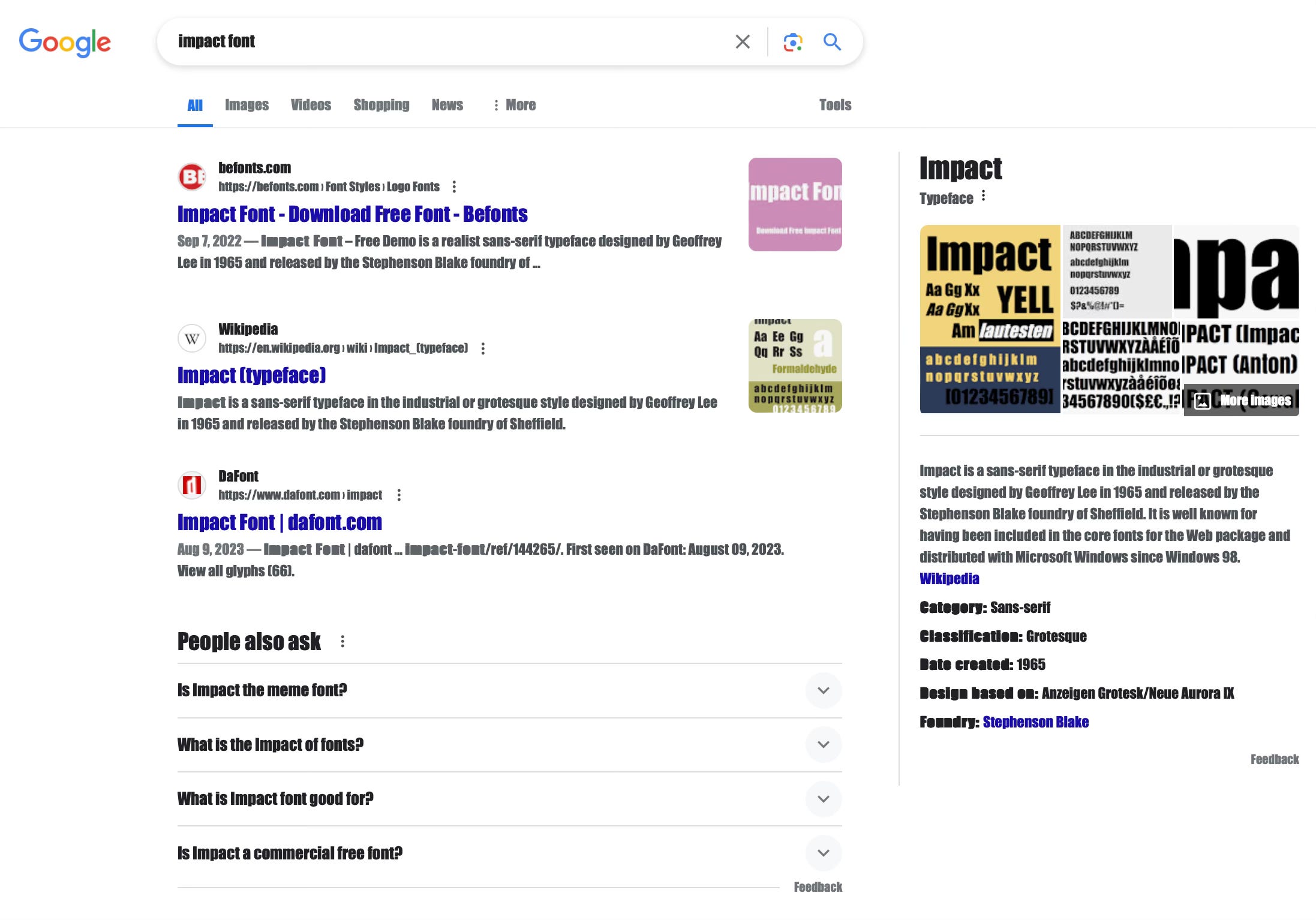Click the People also ask heading
This screenshot has height=920, width=1316.
point(249,642)
